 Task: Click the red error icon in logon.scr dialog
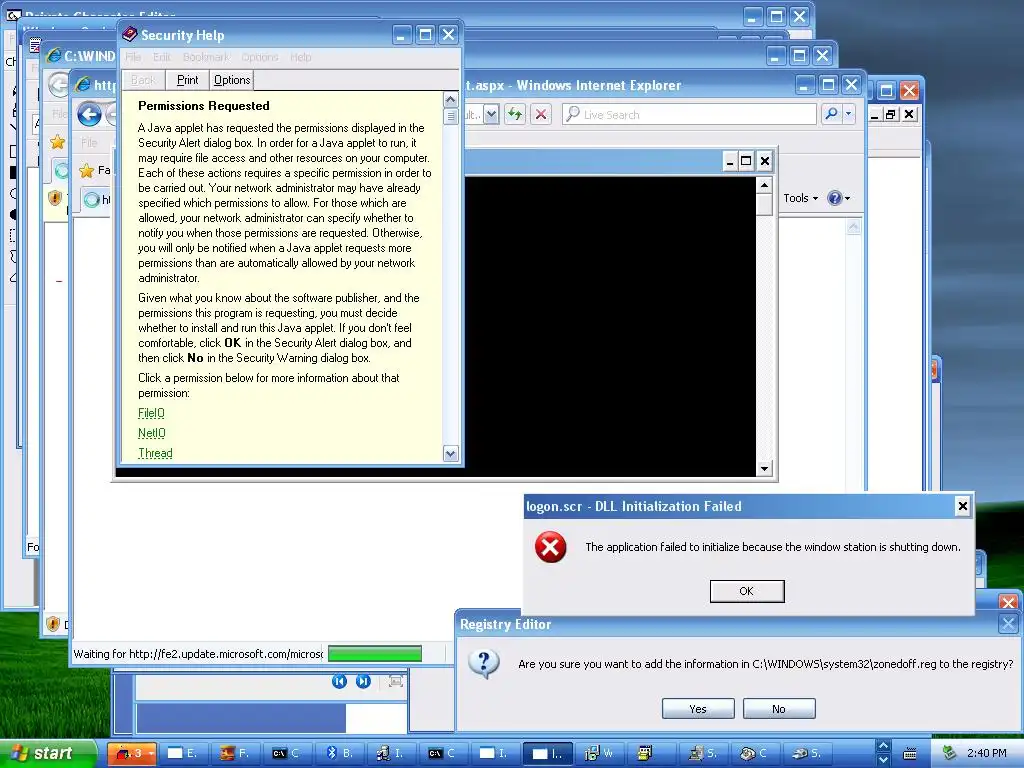pyautogui.click(x=551, y=547)
